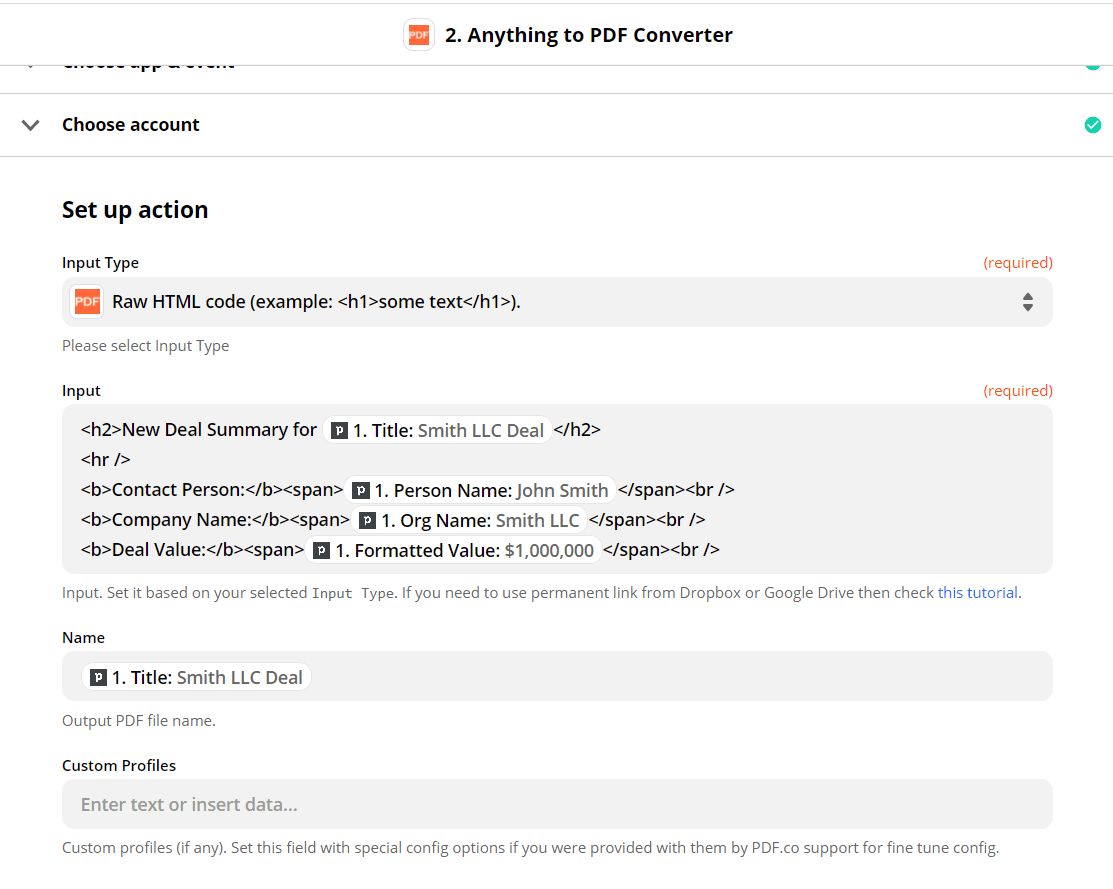The width and height of the screenshot is (1113, 889).
Task: Click the green checkmark on Choose account row
Action: tap(1092, 124)
